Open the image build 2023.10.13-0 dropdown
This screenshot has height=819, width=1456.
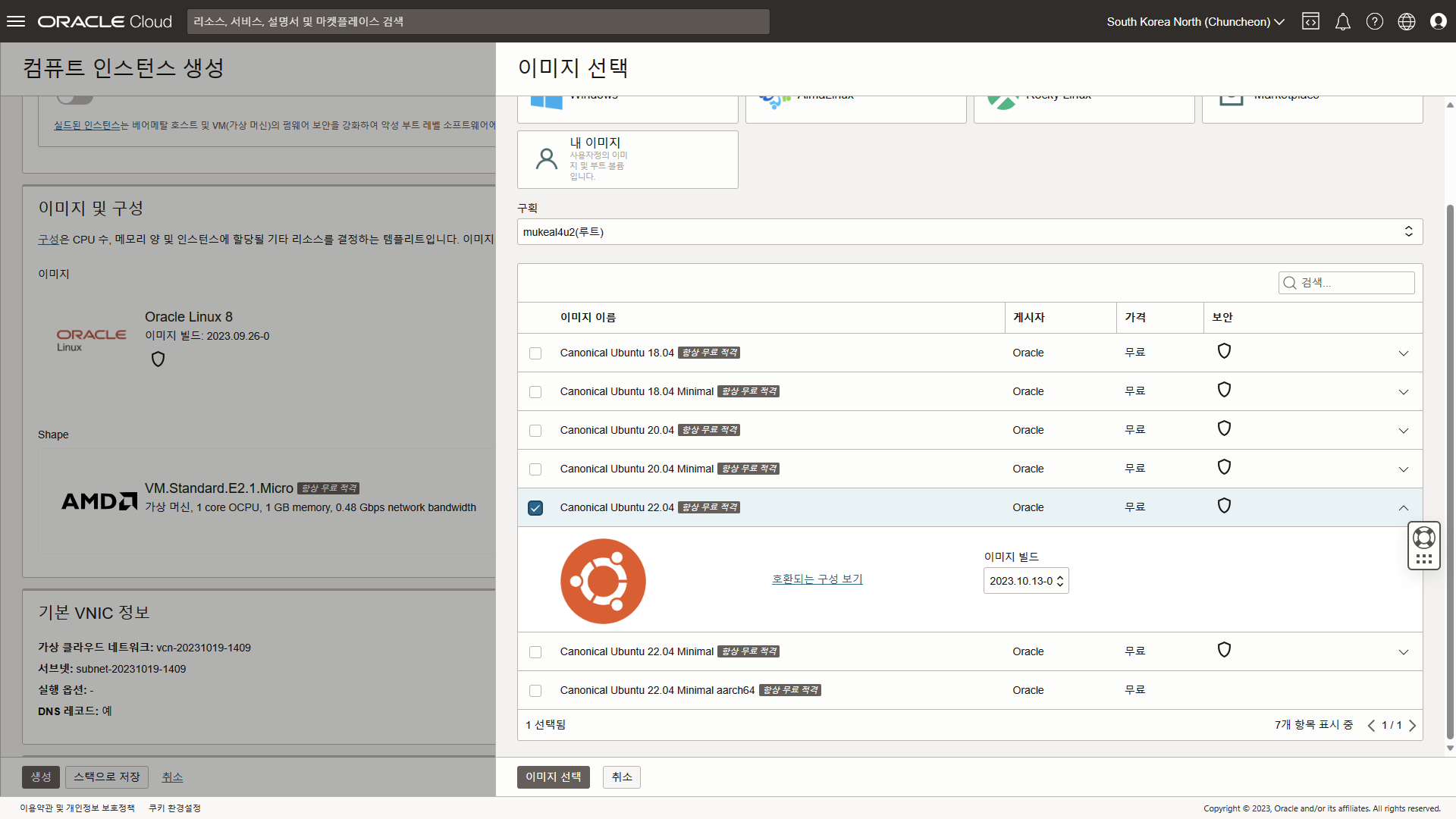1025,581
